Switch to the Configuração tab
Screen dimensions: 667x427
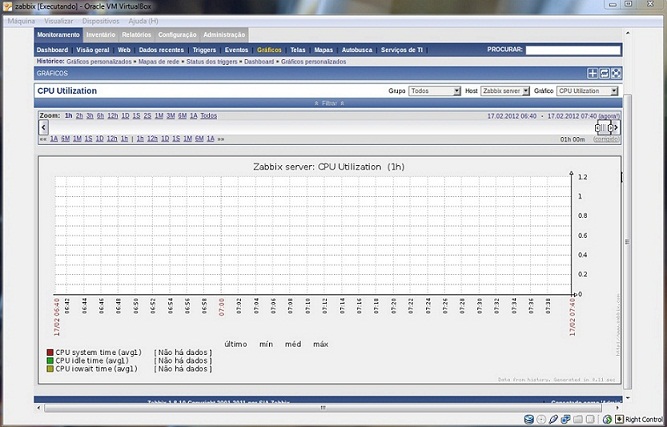pyautogui.click(x=177, y=35)
